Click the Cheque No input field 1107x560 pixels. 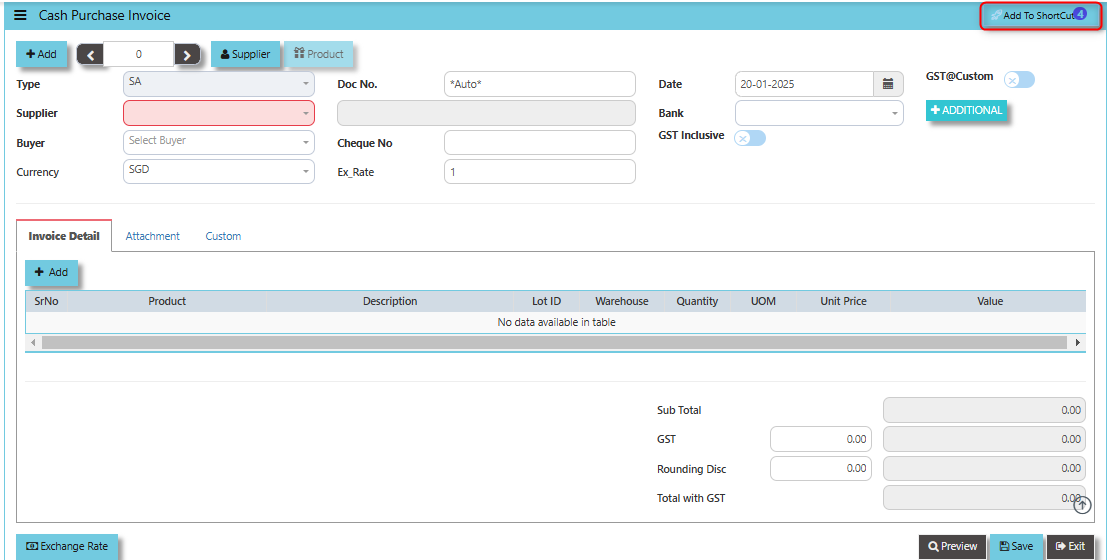(539, 142)
